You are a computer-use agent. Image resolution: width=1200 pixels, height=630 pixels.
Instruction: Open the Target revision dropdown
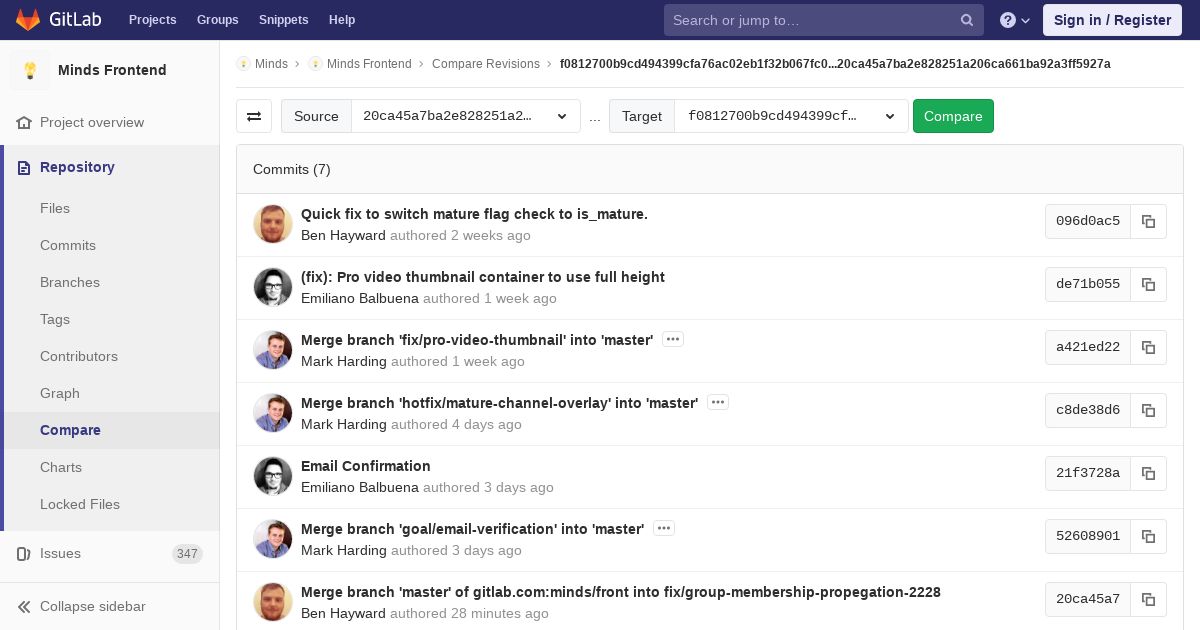pos(791,116)
